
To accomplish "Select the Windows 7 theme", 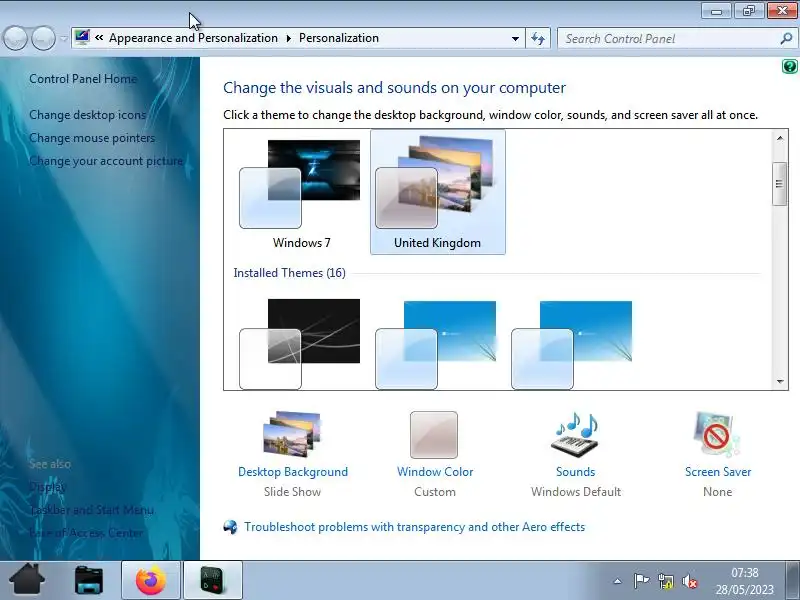I will (302, 192).
